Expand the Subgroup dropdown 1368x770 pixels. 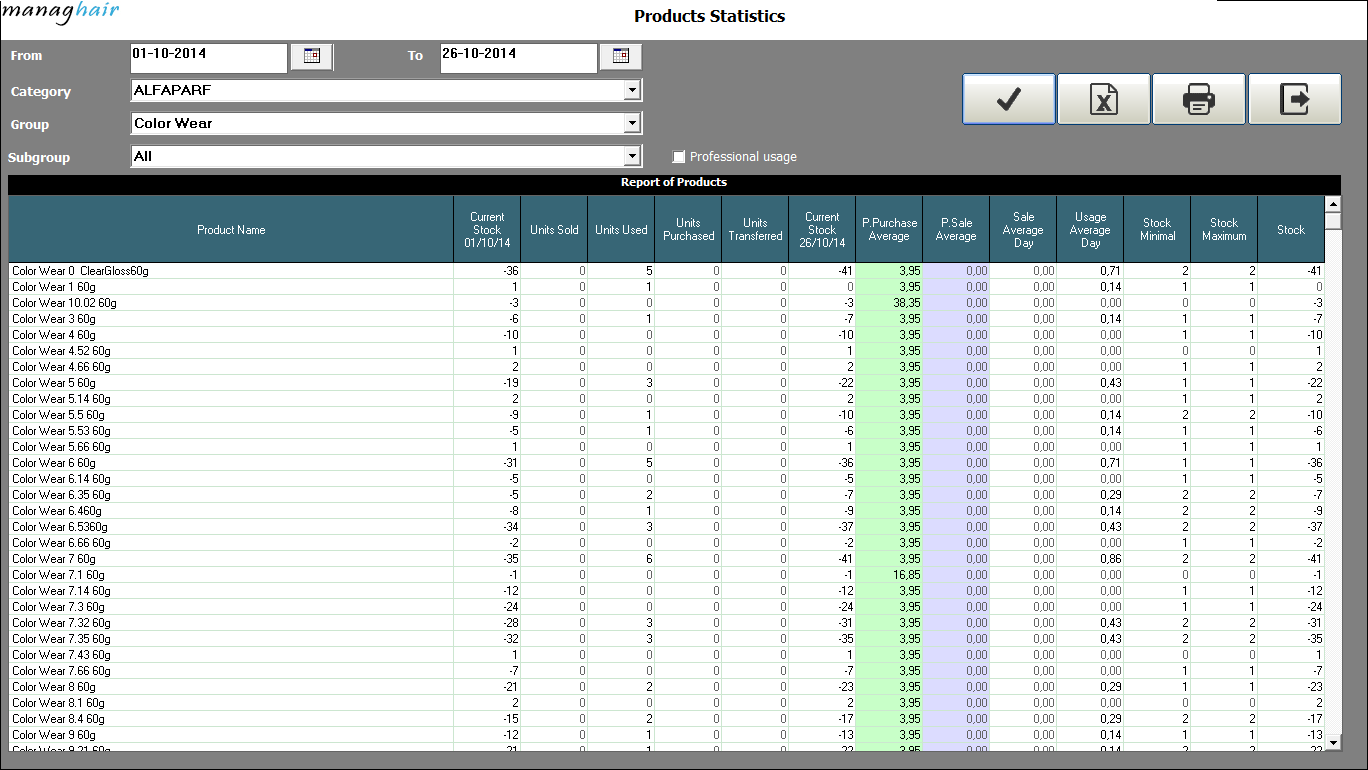pos(631,157)
